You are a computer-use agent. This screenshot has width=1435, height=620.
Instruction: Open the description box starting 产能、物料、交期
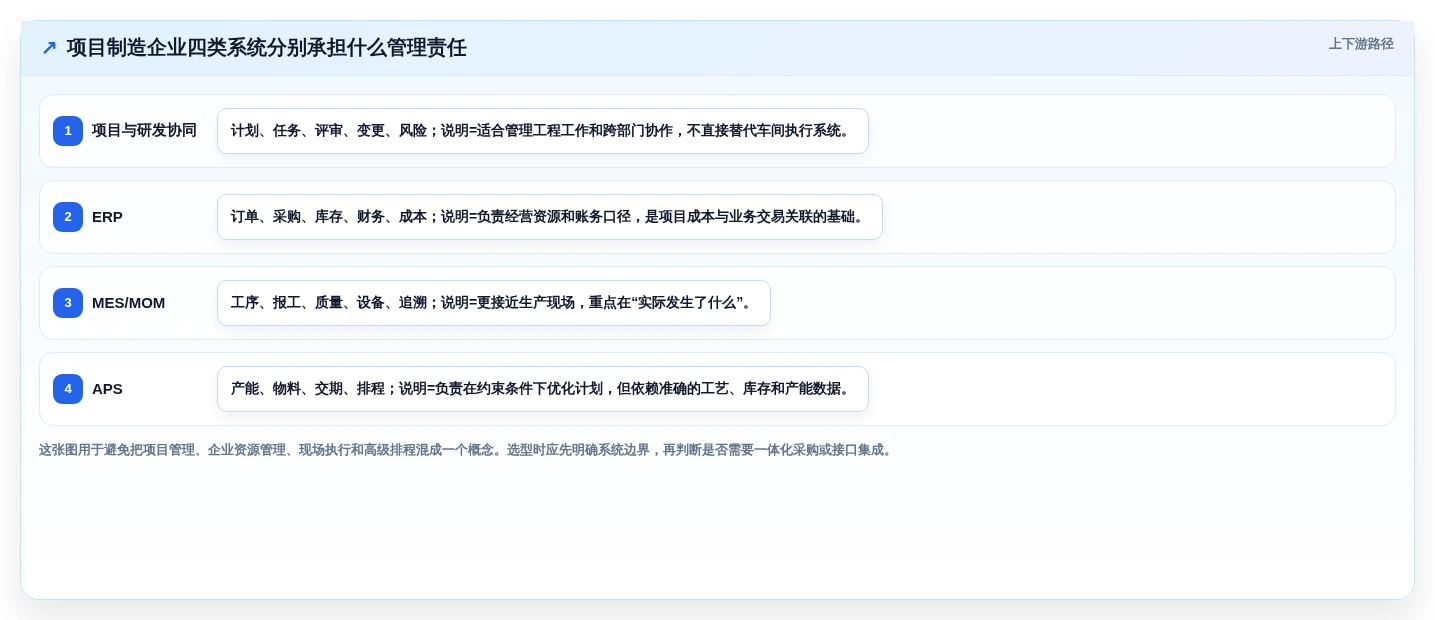click(x=543, y=389)
